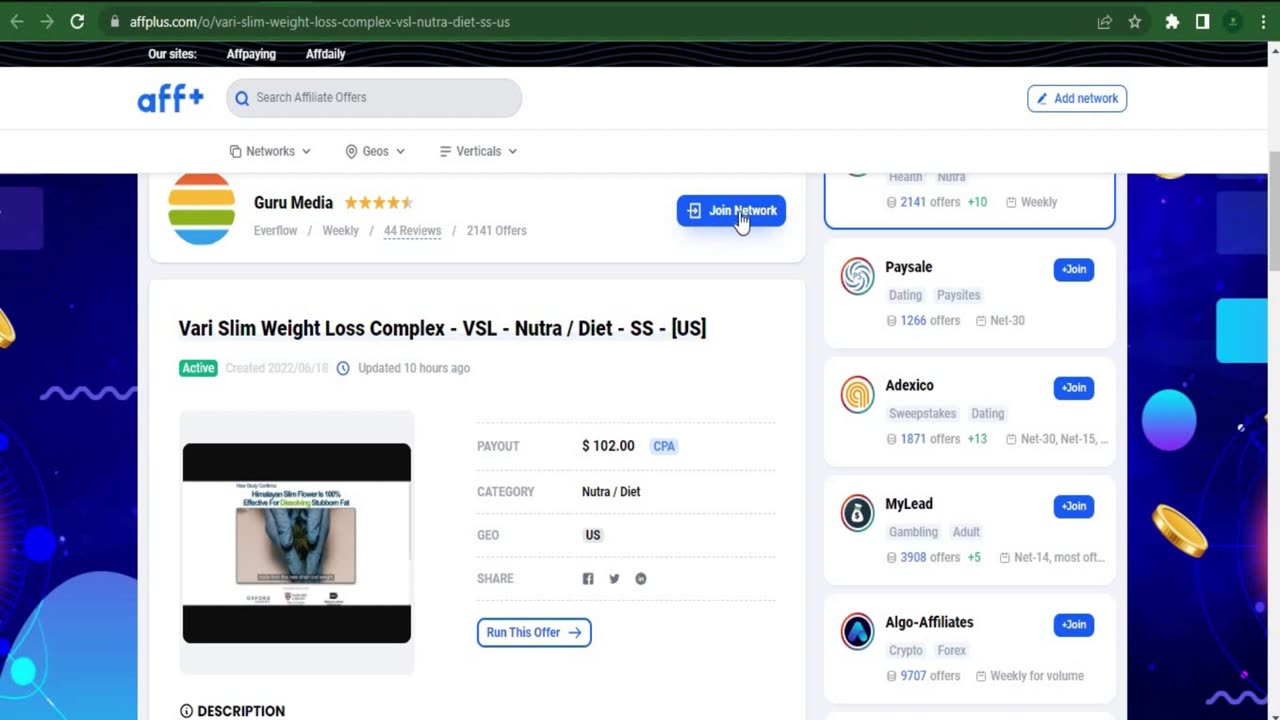Expand the Geos dropdown
The height and width of the screenshot is (720, 1280).
[375, 151]
